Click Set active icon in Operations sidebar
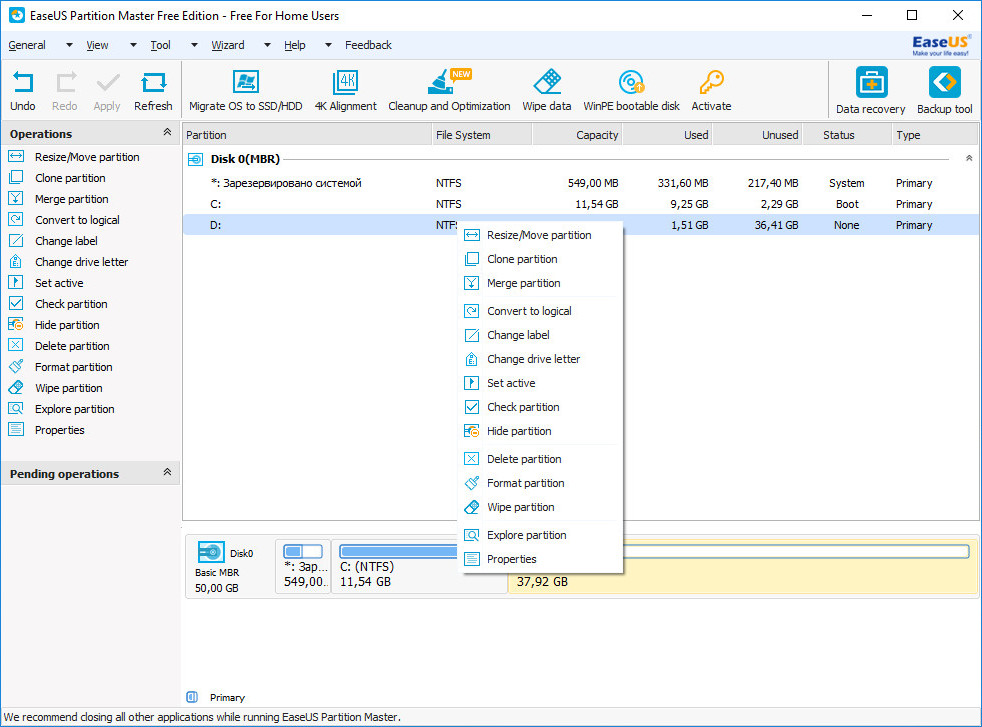Screen dimensions: 982x727 (16, 282)
